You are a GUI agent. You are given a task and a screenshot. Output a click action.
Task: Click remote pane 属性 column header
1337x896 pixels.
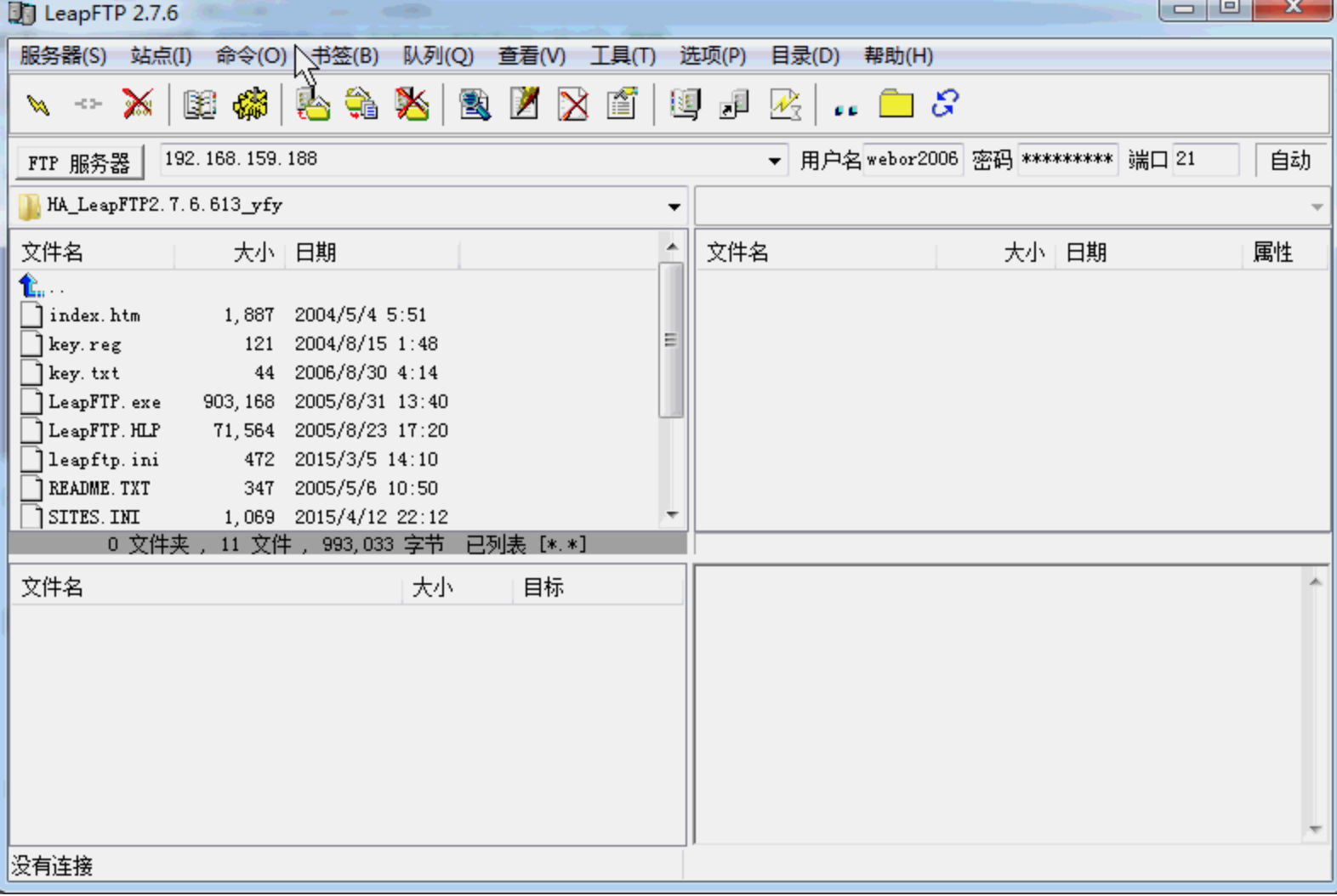click(1285, 252)
